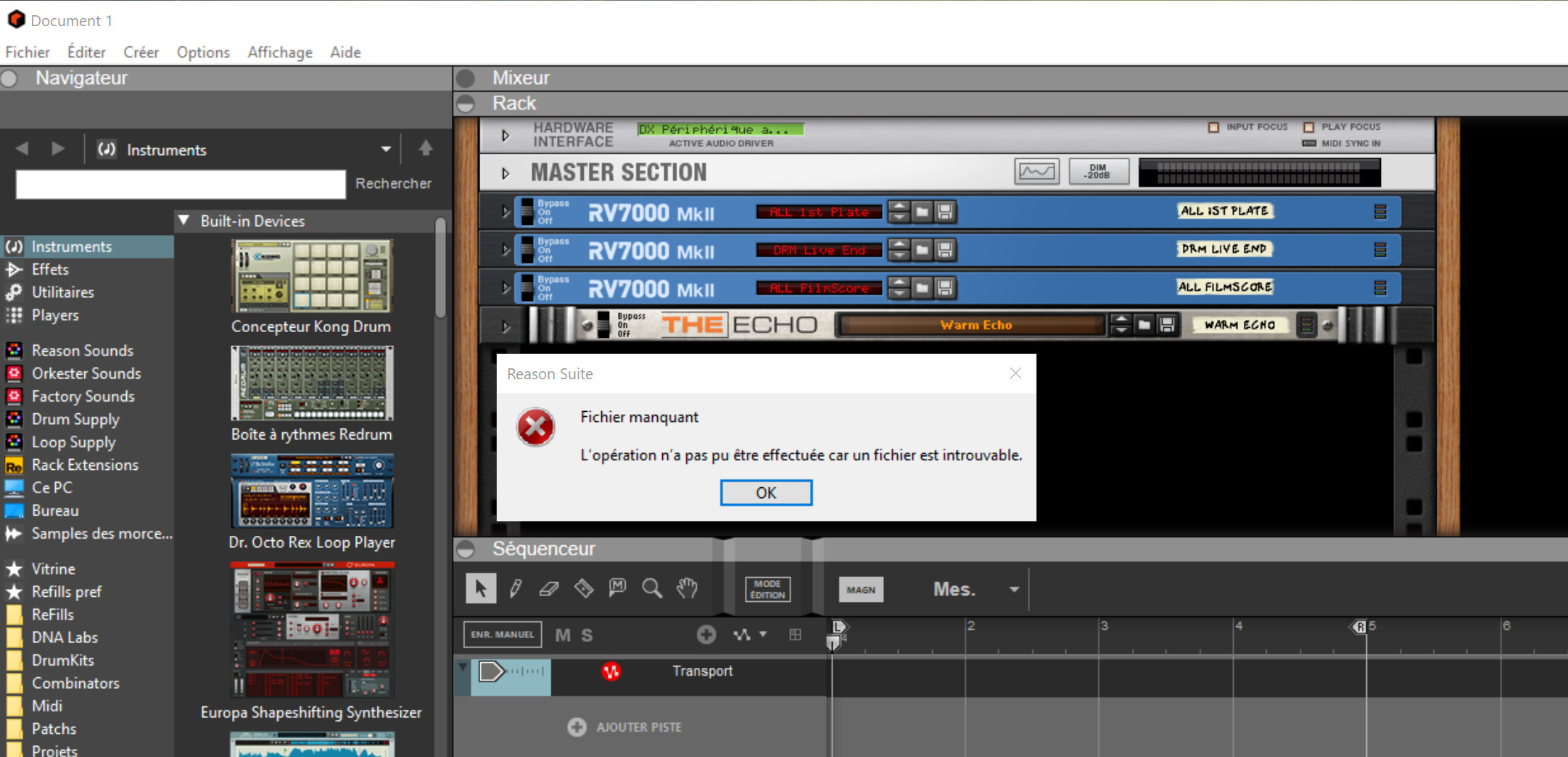
Task: Click the master section waveform display button
Action: 1036,172
